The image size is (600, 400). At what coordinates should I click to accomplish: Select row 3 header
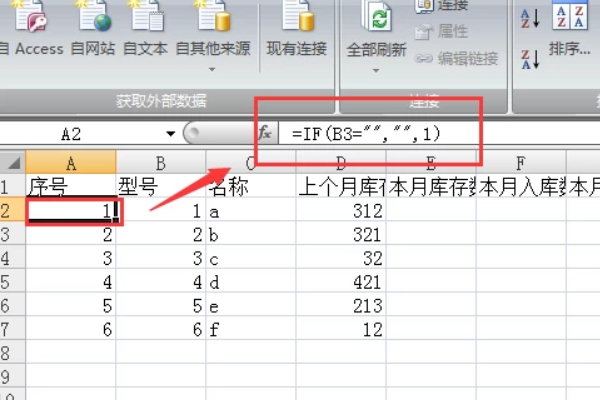12,234
